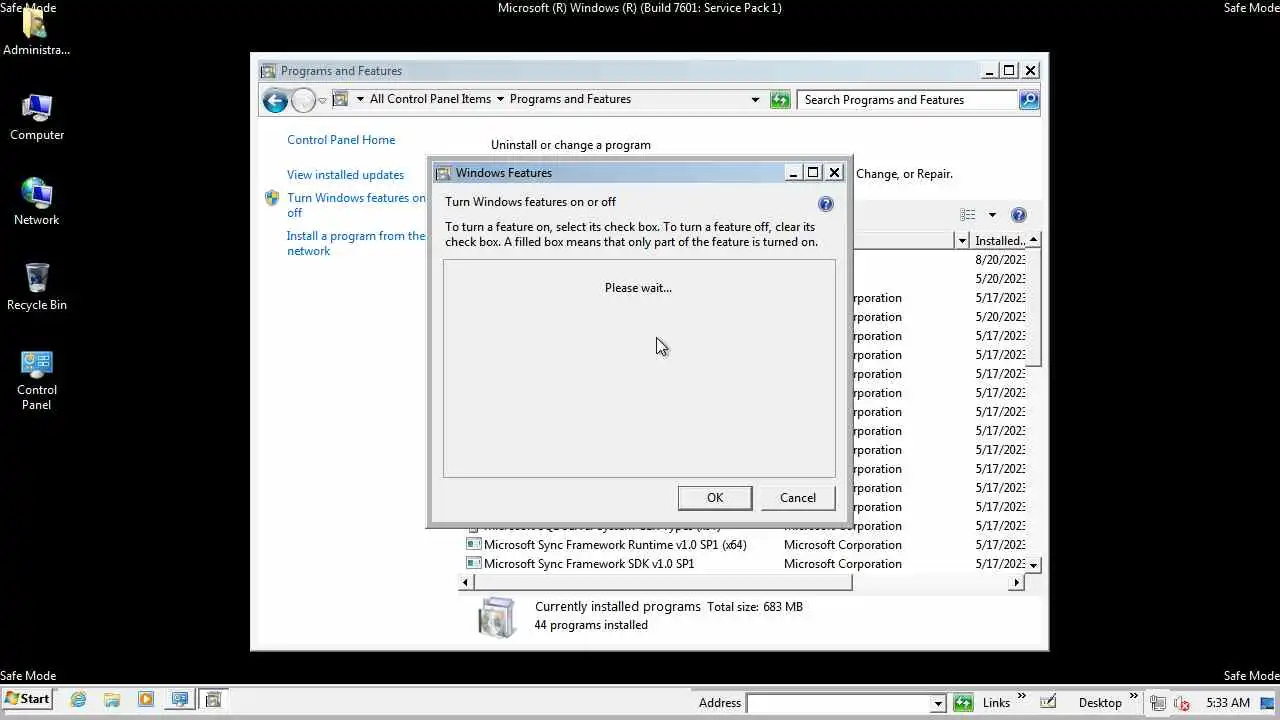Click the network status tray icon
The height and width of the screenshot is (720, 1280).
coord(1157,703)
